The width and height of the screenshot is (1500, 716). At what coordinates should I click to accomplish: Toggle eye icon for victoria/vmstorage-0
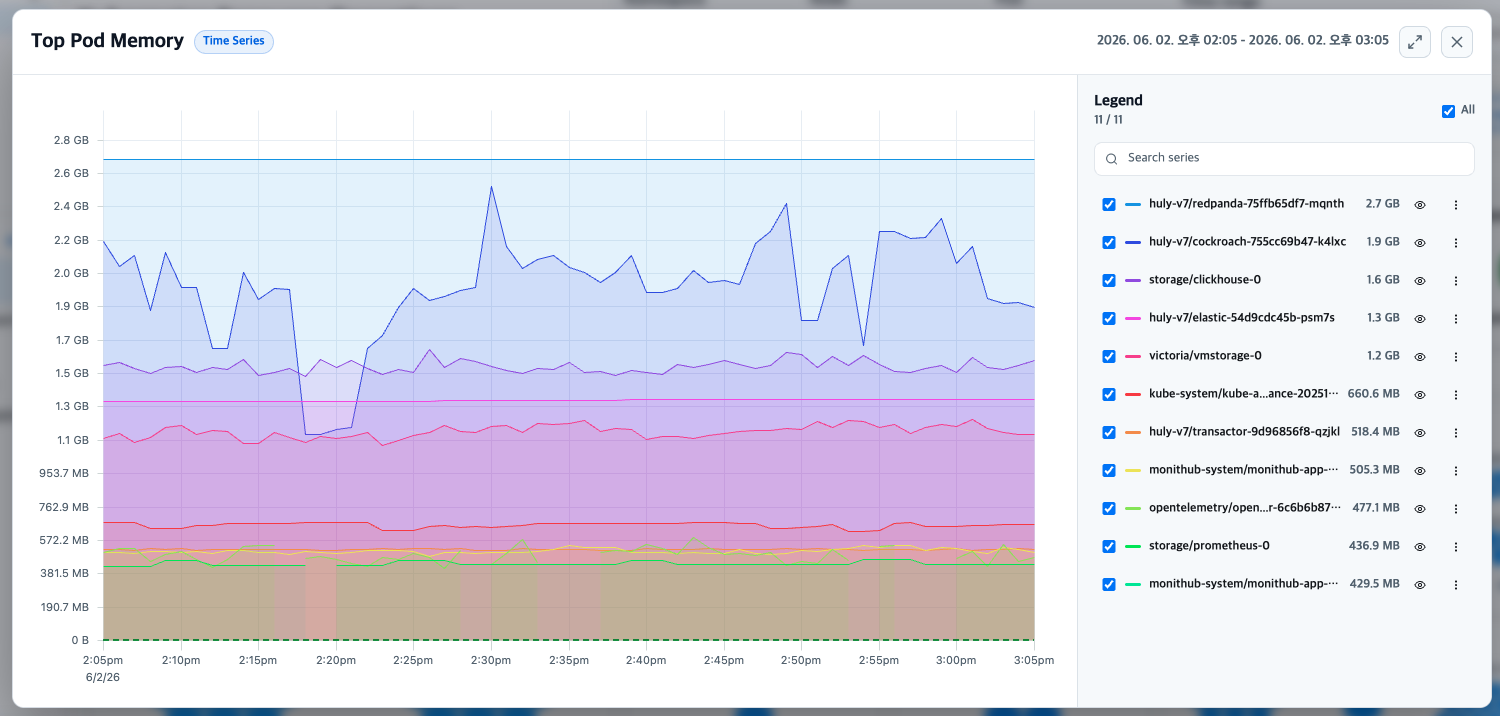point(1420,357)
